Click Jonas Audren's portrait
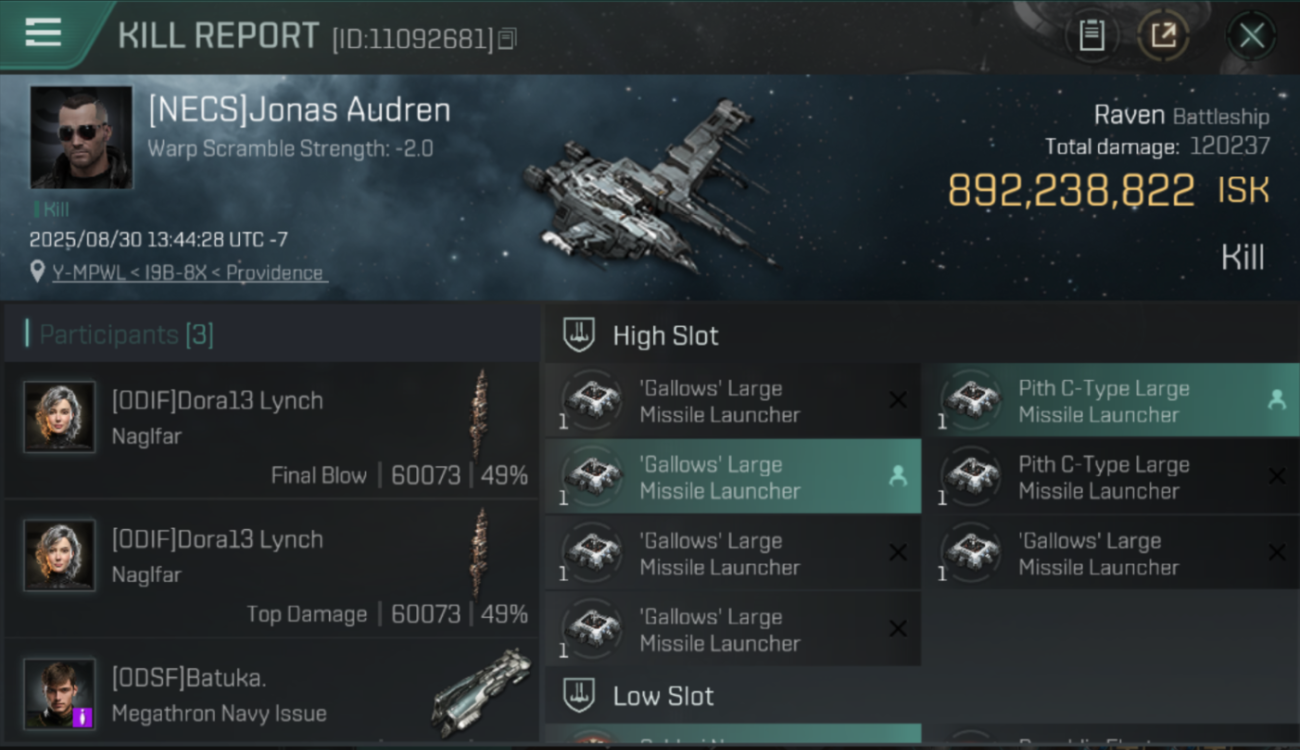The image size is (1300, 750). coord(81,137)
